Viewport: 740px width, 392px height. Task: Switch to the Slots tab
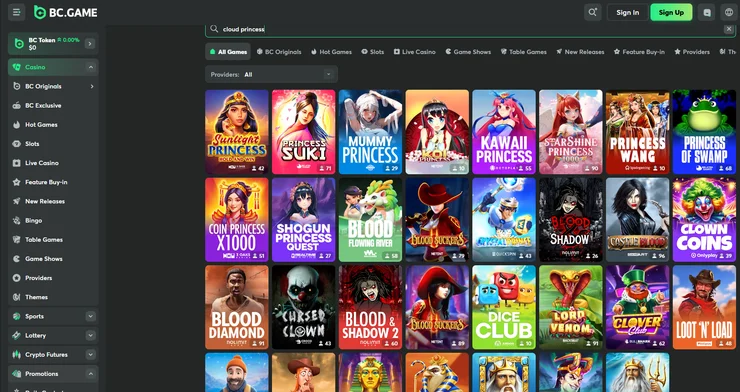pyautogui.click(x=373, y=52)
